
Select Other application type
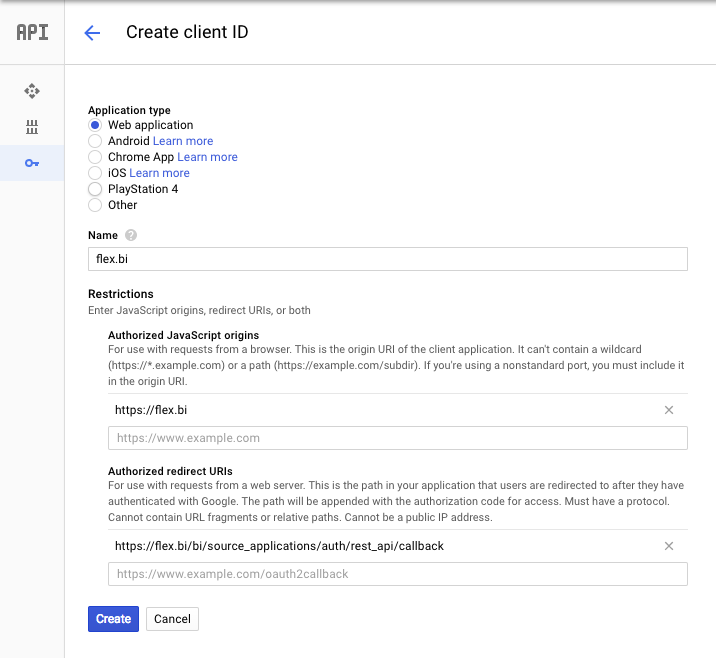pyautogui.click(x=95, y=205)
